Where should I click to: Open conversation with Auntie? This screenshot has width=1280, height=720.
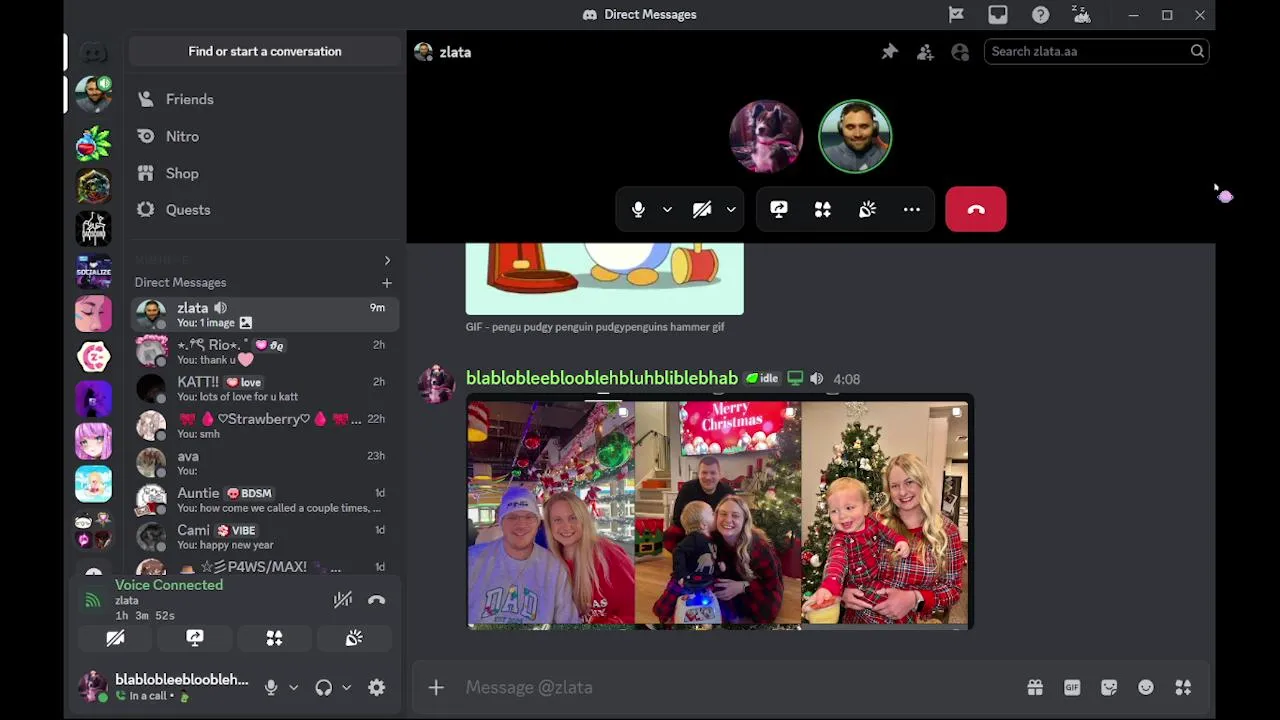(x=265, y=500)
